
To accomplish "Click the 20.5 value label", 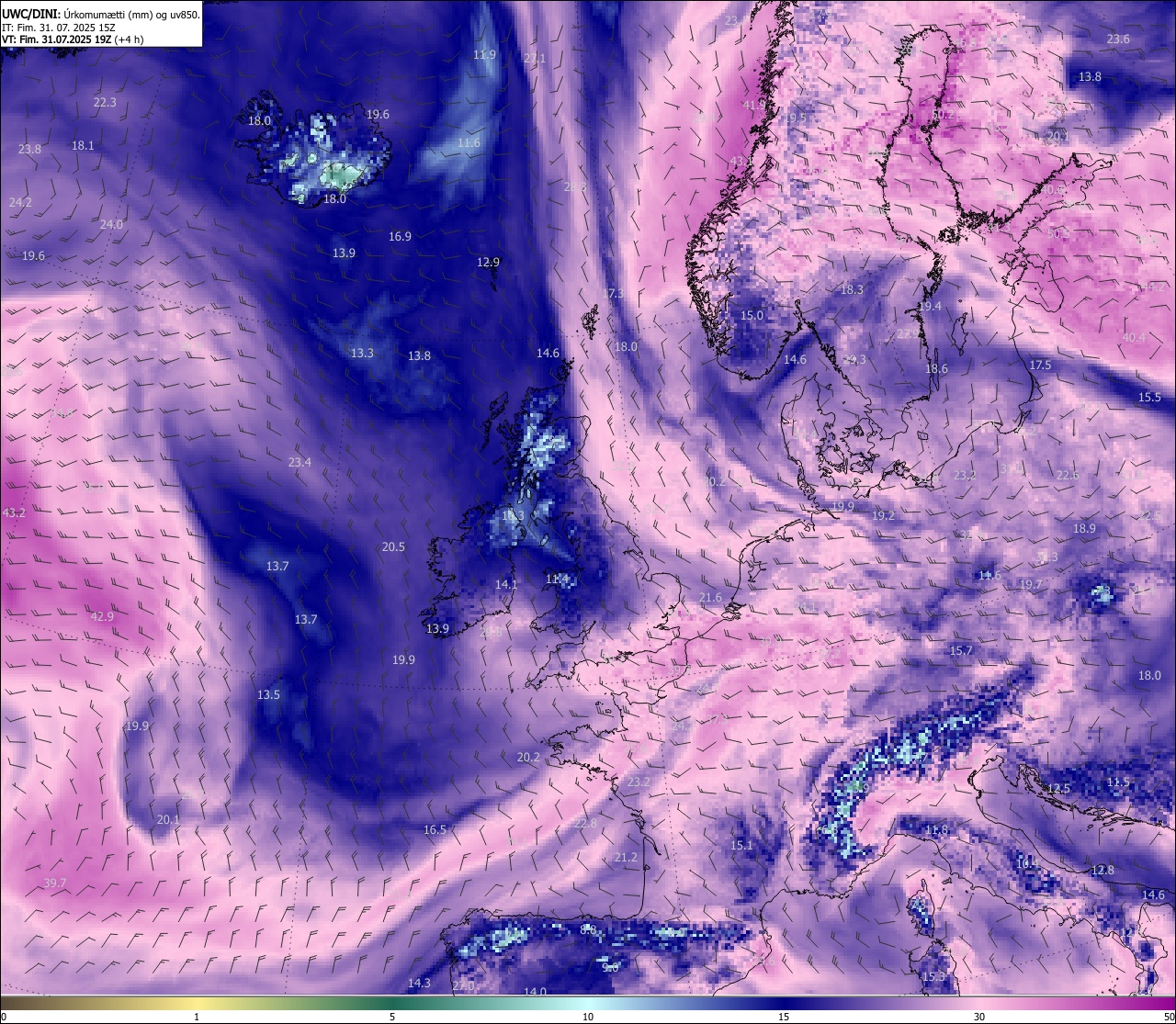I will (x=393, y=546).
